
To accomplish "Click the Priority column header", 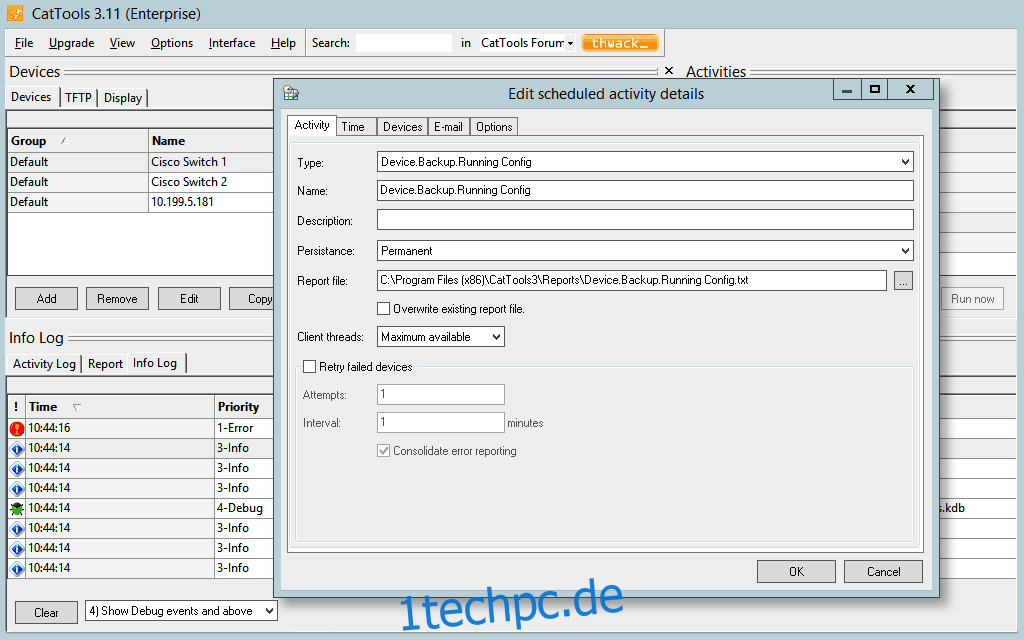I will (x=244, y=407).
